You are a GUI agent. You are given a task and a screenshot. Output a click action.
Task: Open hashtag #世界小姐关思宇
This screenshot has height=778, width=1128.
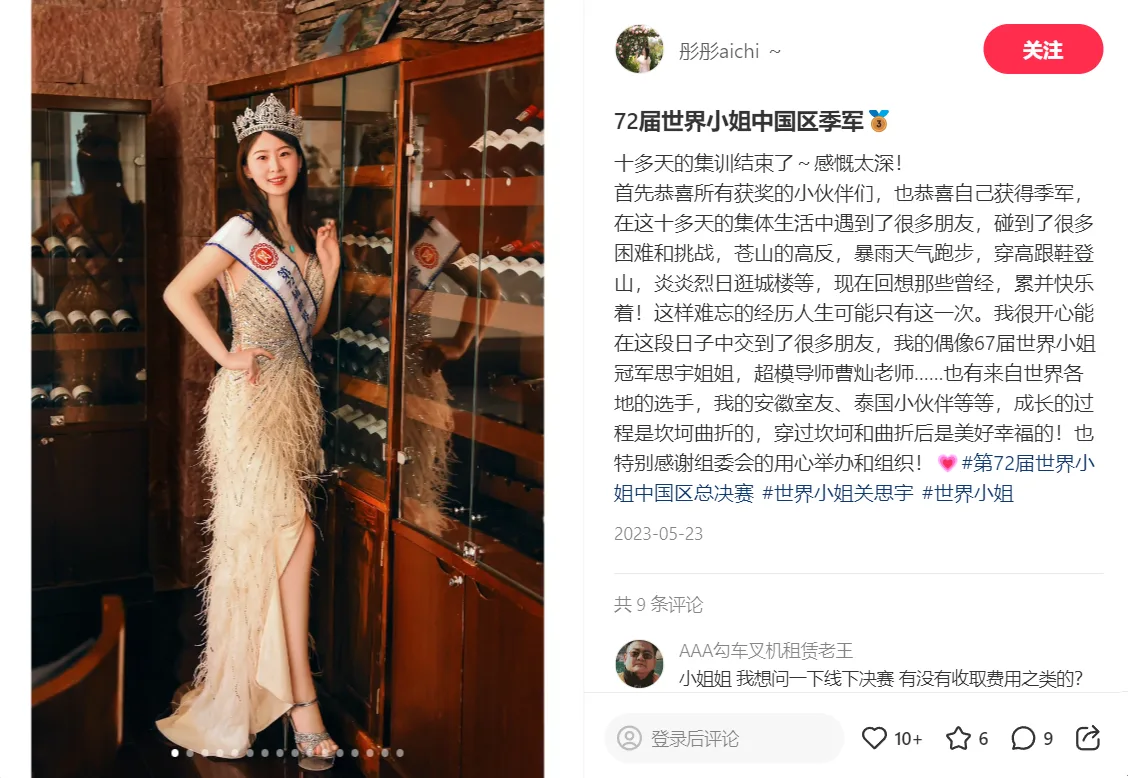click(x=837, y=493)
